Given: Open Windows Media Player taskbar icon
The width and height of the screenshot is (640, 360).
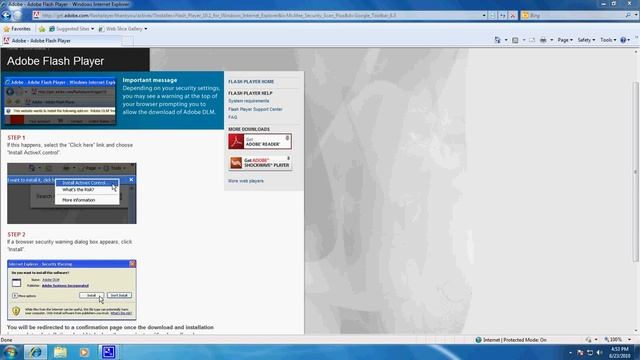Looking at the screenshot, I should point(84,352).
